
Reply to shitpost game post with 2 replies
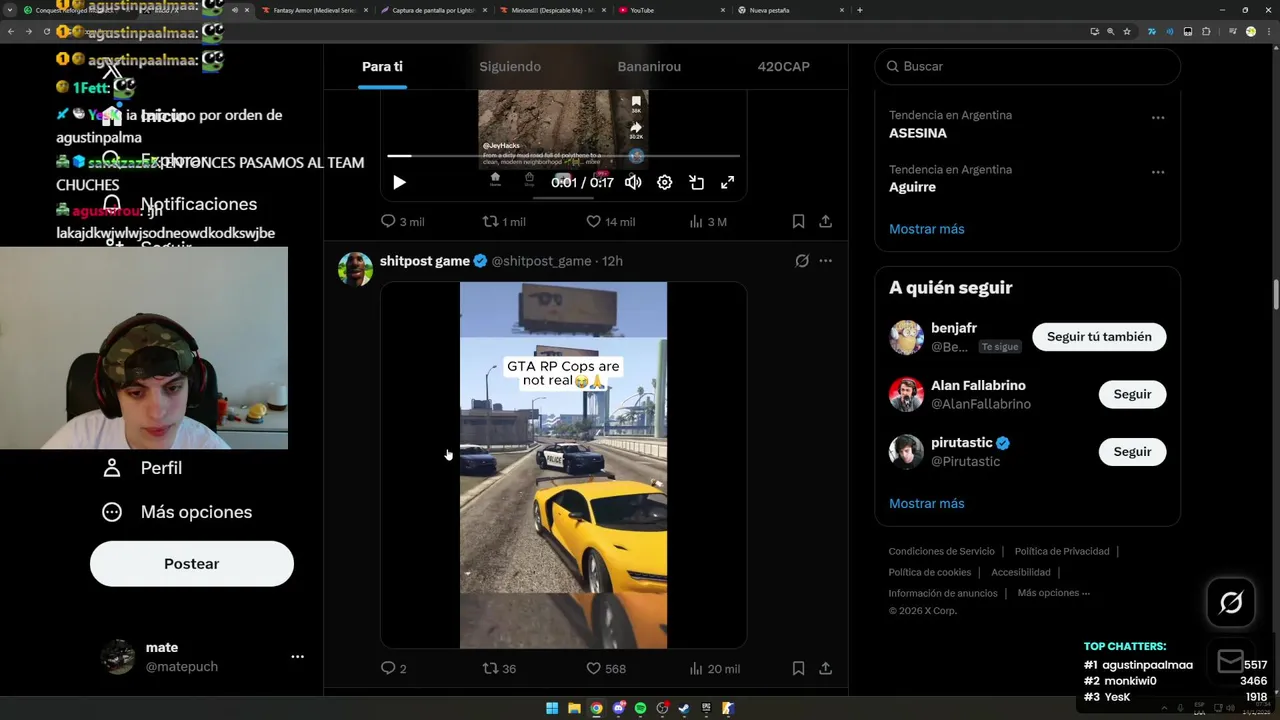(x=394, y=668)
